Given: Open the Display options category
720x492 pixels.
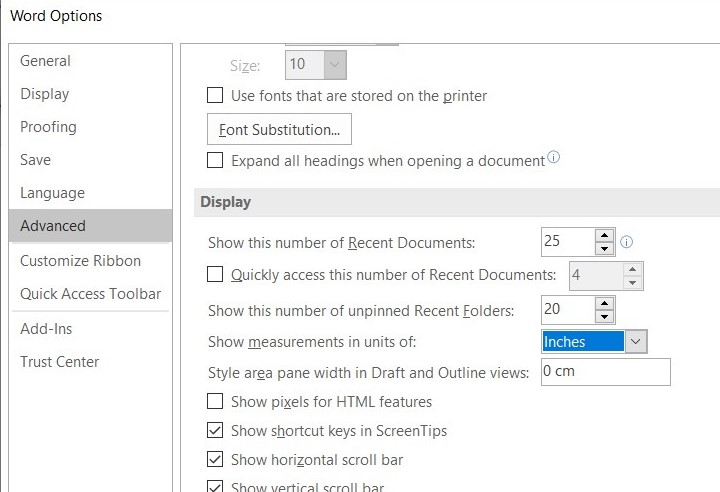Looking at the screenshot, I should [90, 94].
